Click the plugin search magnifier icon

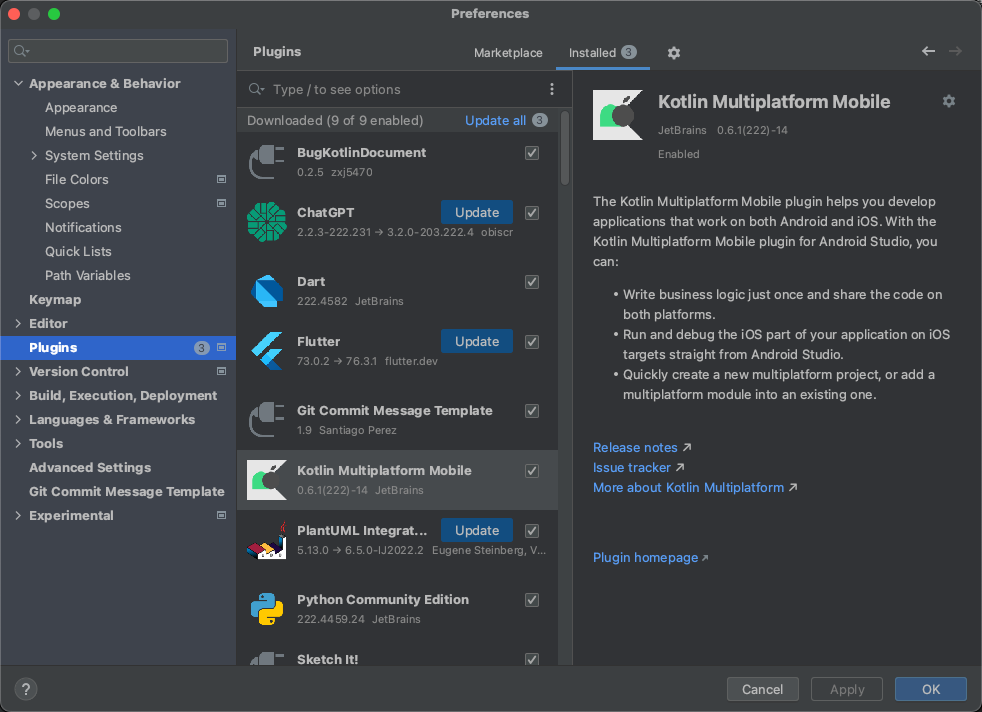pos(256,89)
